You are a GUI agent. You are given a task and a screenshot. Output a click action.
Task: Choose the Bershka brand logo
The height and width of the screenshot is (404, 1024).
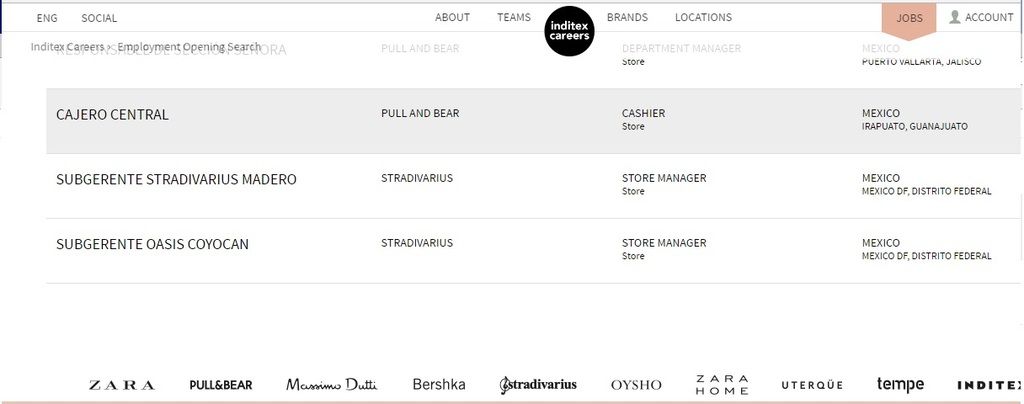pyautogui.click(x=439, y=384)
